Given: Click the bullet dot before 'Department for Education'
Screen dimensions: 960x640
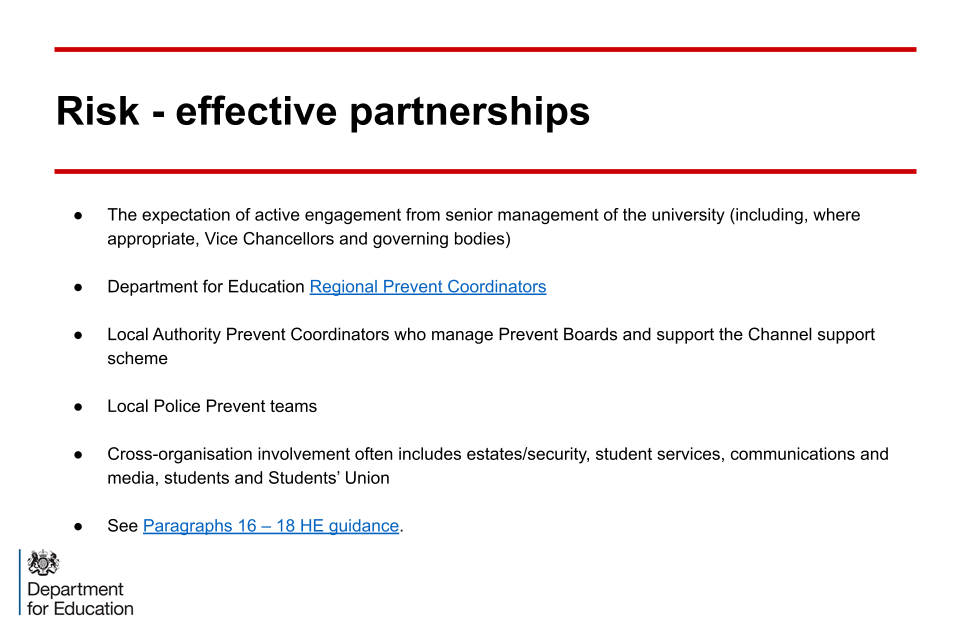Looking at the screenshot, I should pos(77,288).
